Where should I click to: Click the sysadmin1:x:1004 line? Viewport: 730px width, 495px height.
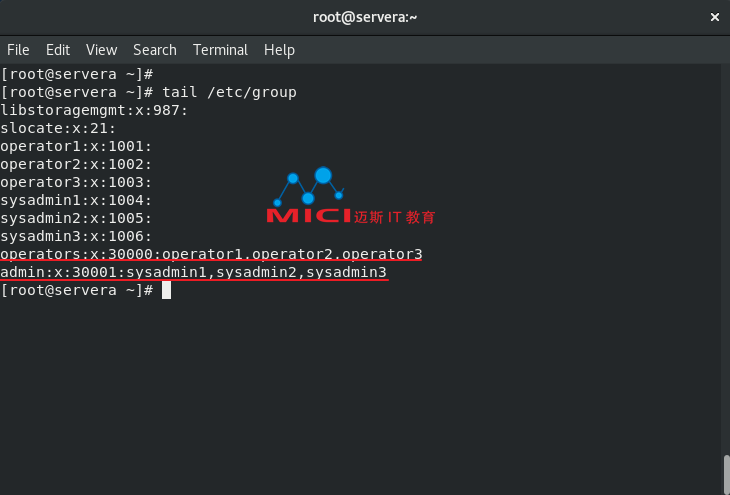click(76, 200)
